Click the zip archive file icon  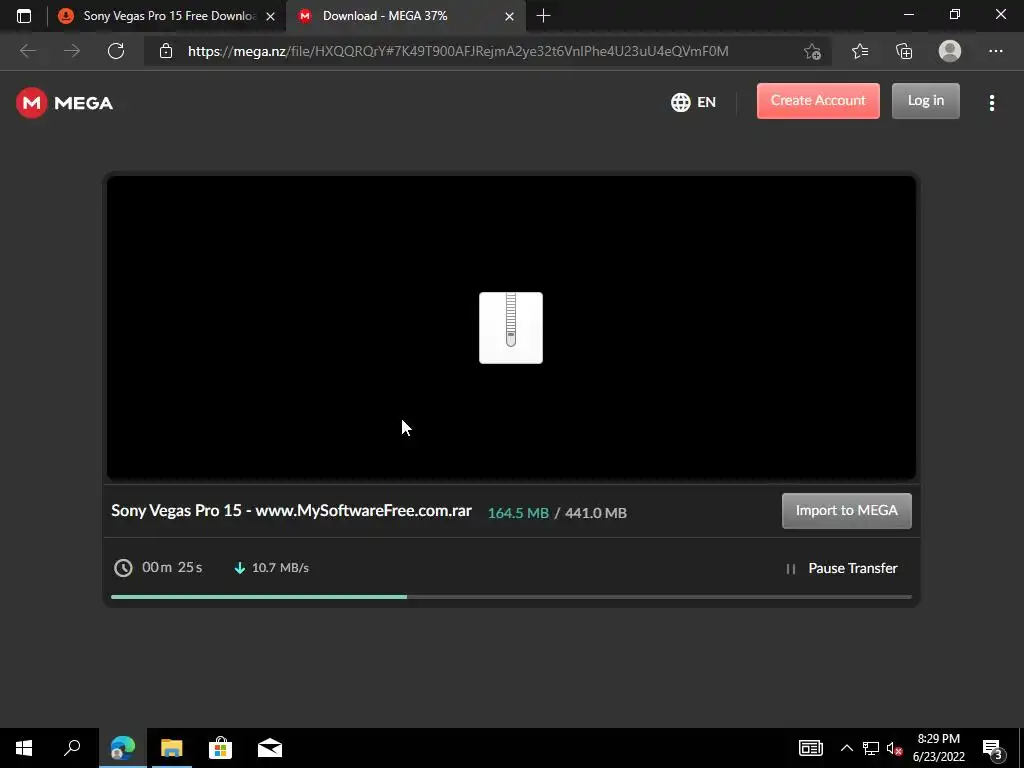tap(511, 328)
